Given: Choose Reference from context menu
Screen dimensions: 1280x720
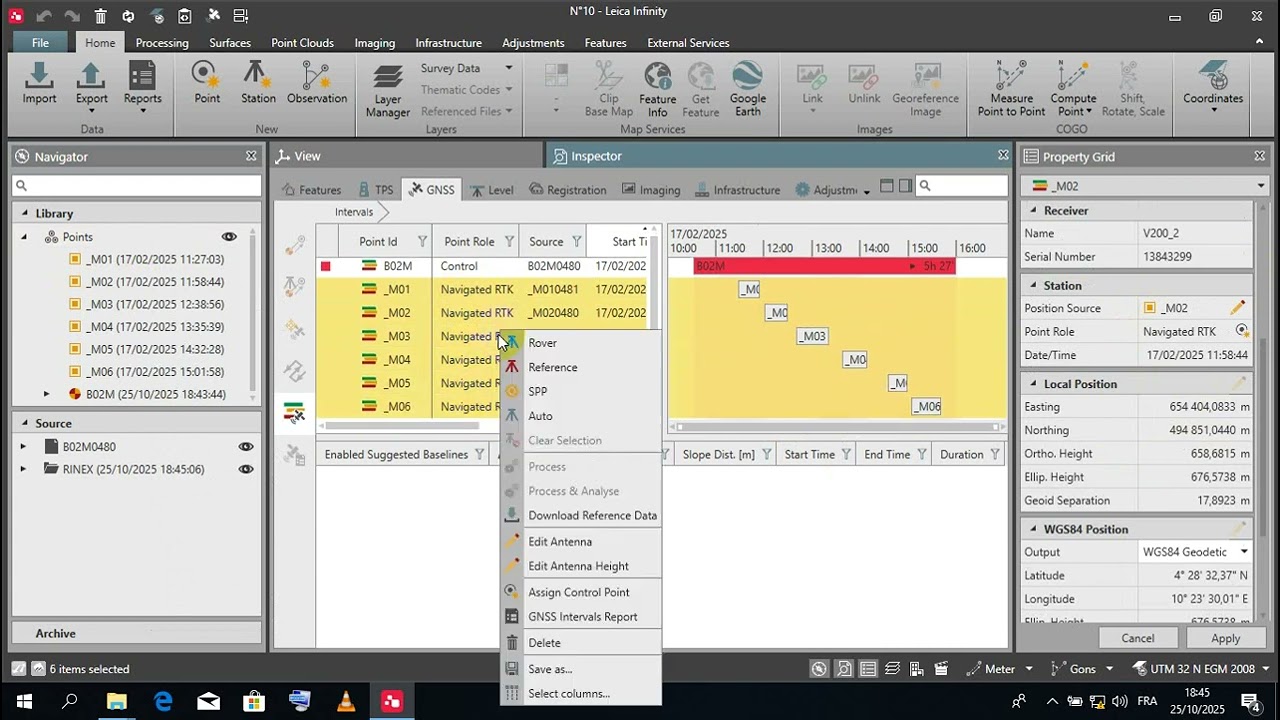Looking at the screenshot, I should [581, 367].
